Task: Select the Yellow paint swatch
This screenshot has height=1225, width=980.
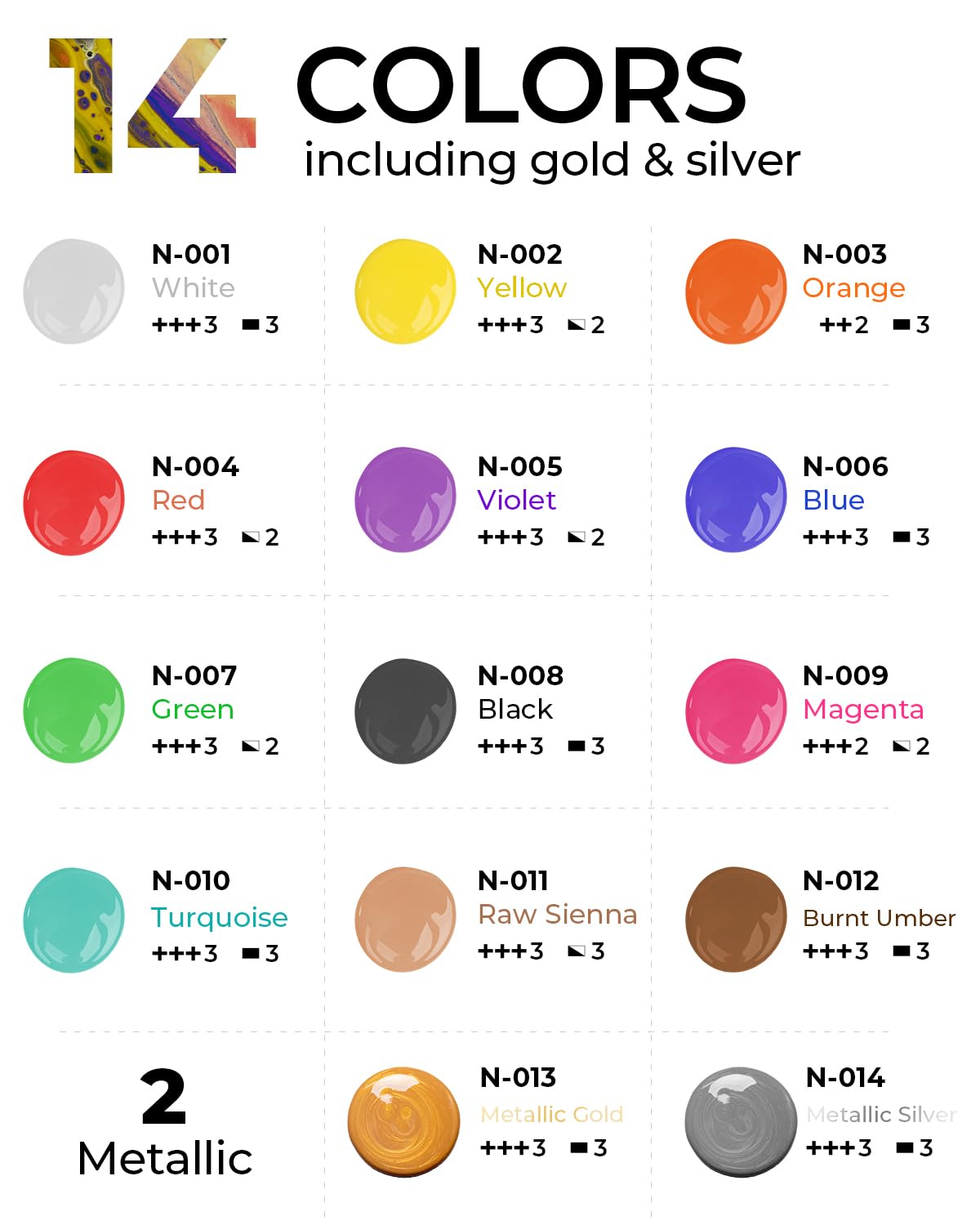Action: point(405,291)
